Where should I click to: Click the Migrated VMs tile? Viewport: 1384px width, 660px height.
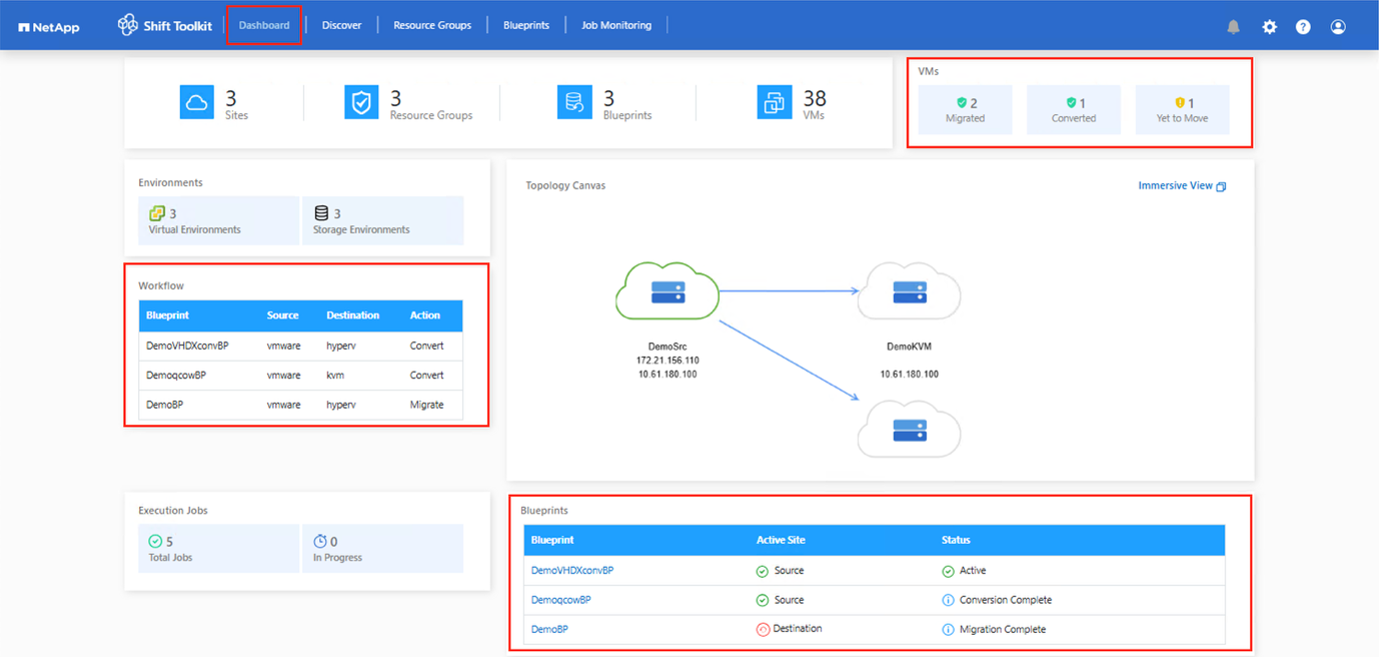click(x=965, y=110)
